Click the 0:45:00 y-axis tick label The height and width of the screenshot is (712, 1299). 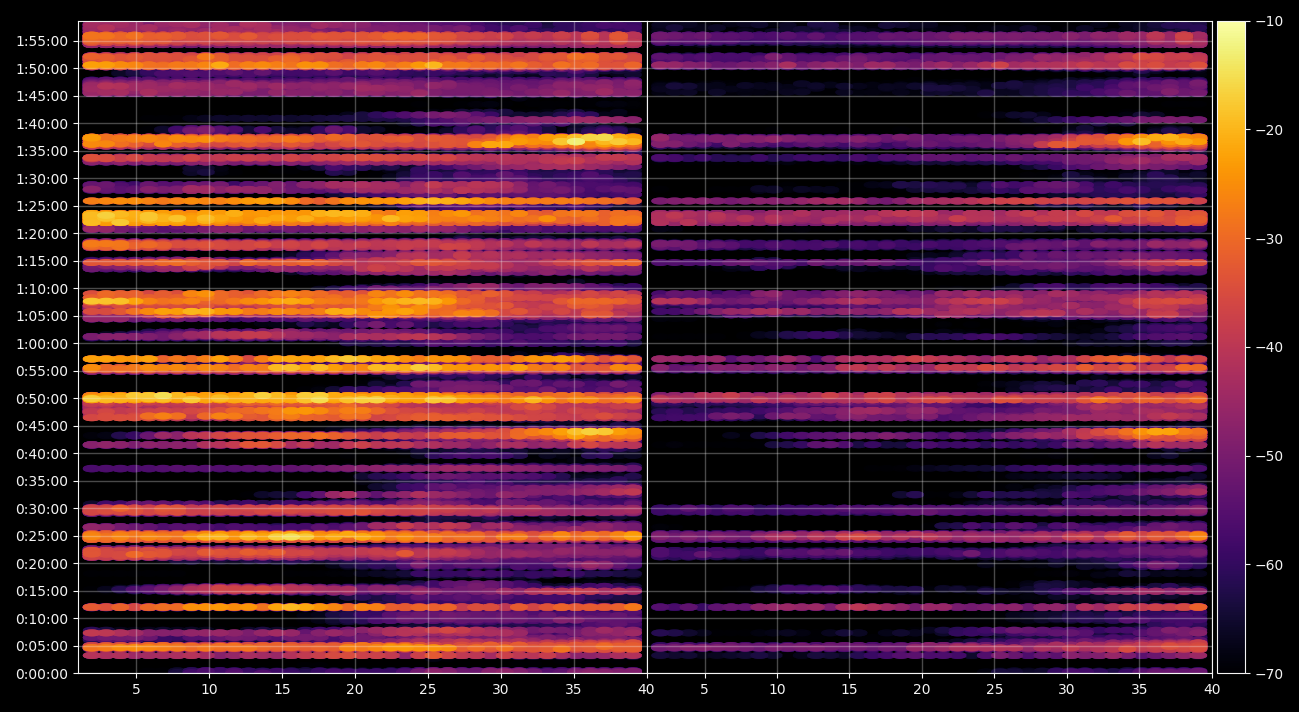click(x=42, y=426)
